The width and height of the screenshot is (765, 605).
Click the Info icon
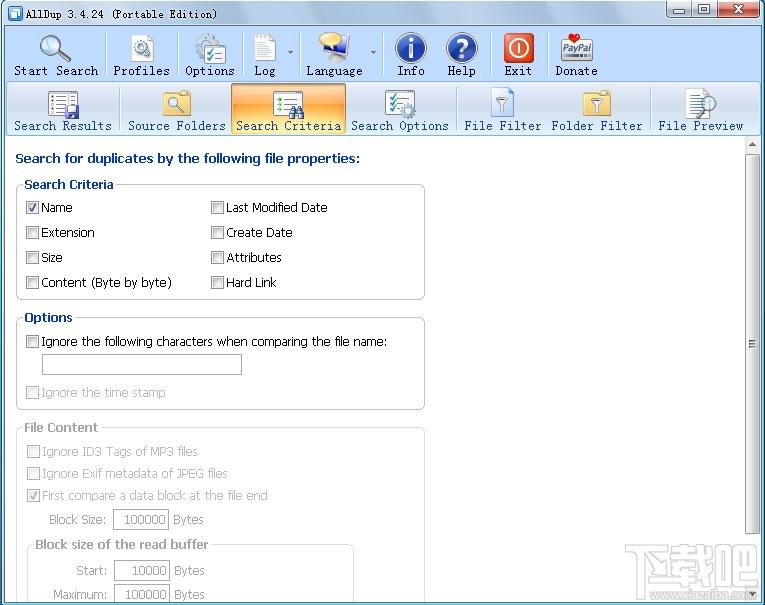pos(410,49)
